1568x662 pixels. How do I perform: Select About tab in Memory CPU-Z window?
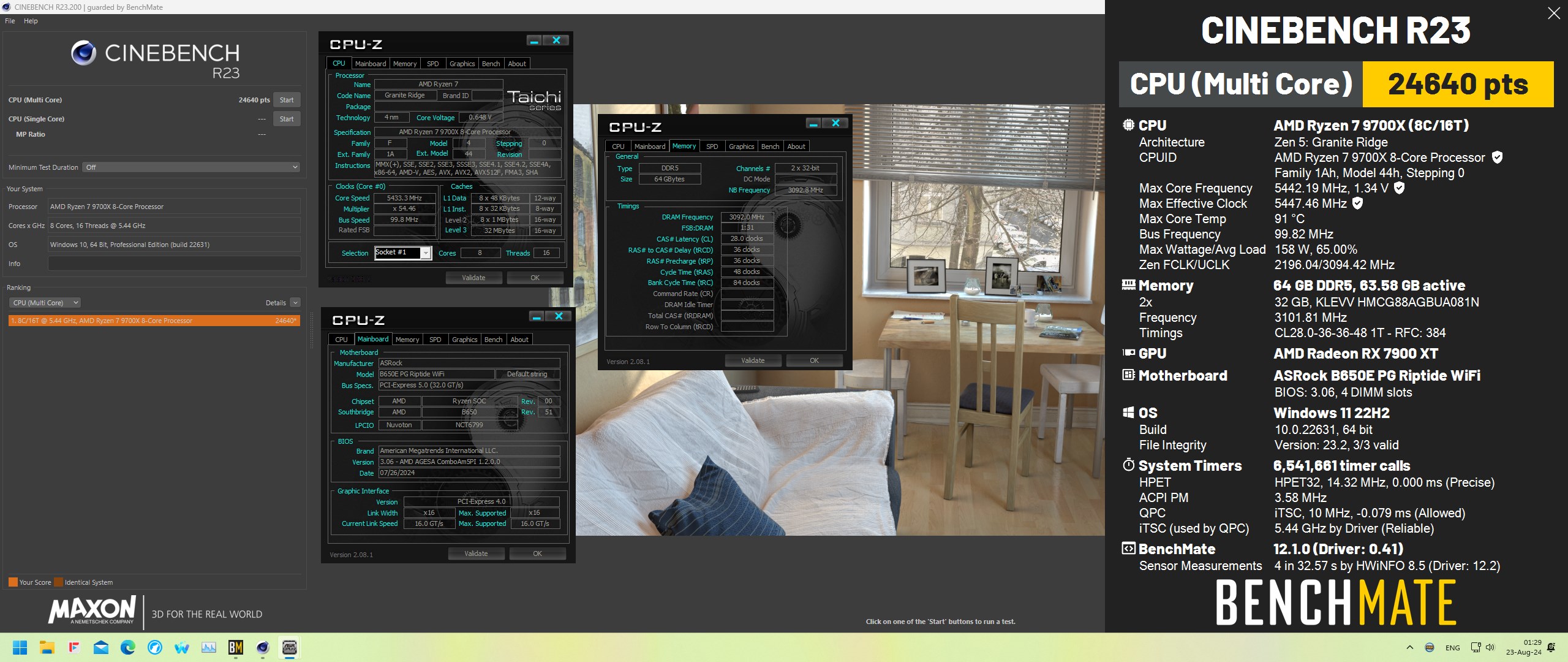click(796, 146)
